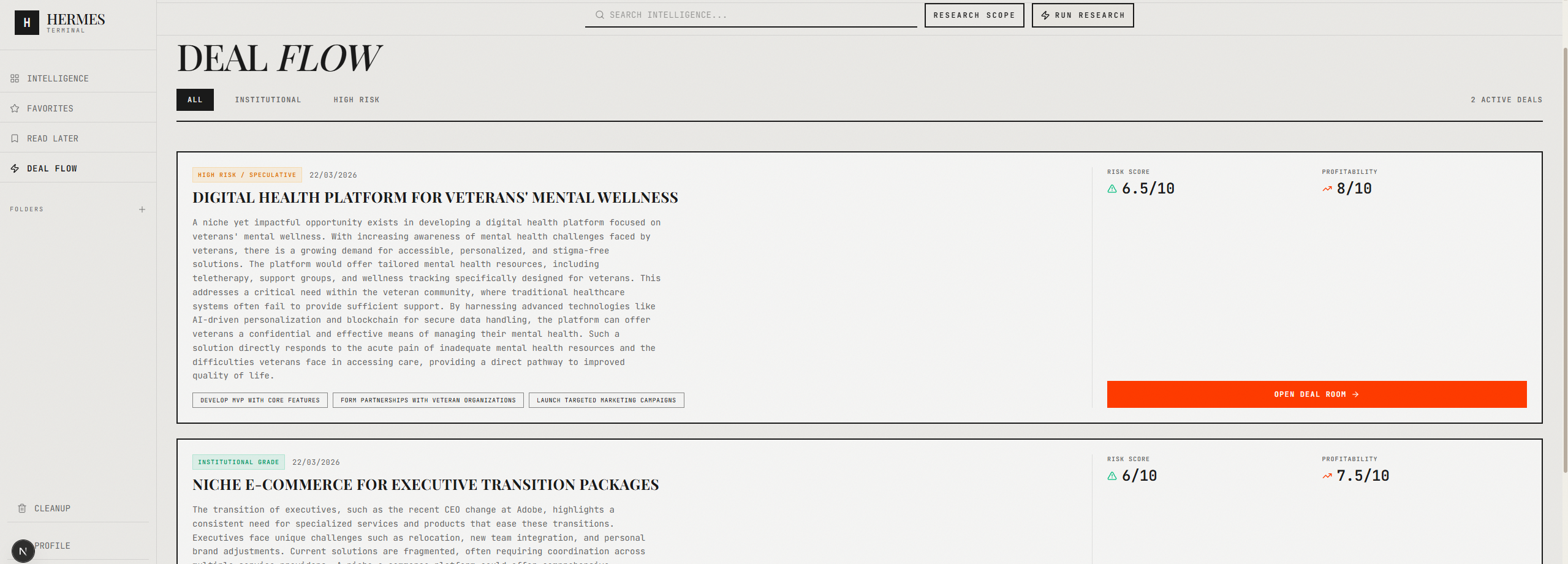Open the Intelligence section via its grid icon

point(15,78)
